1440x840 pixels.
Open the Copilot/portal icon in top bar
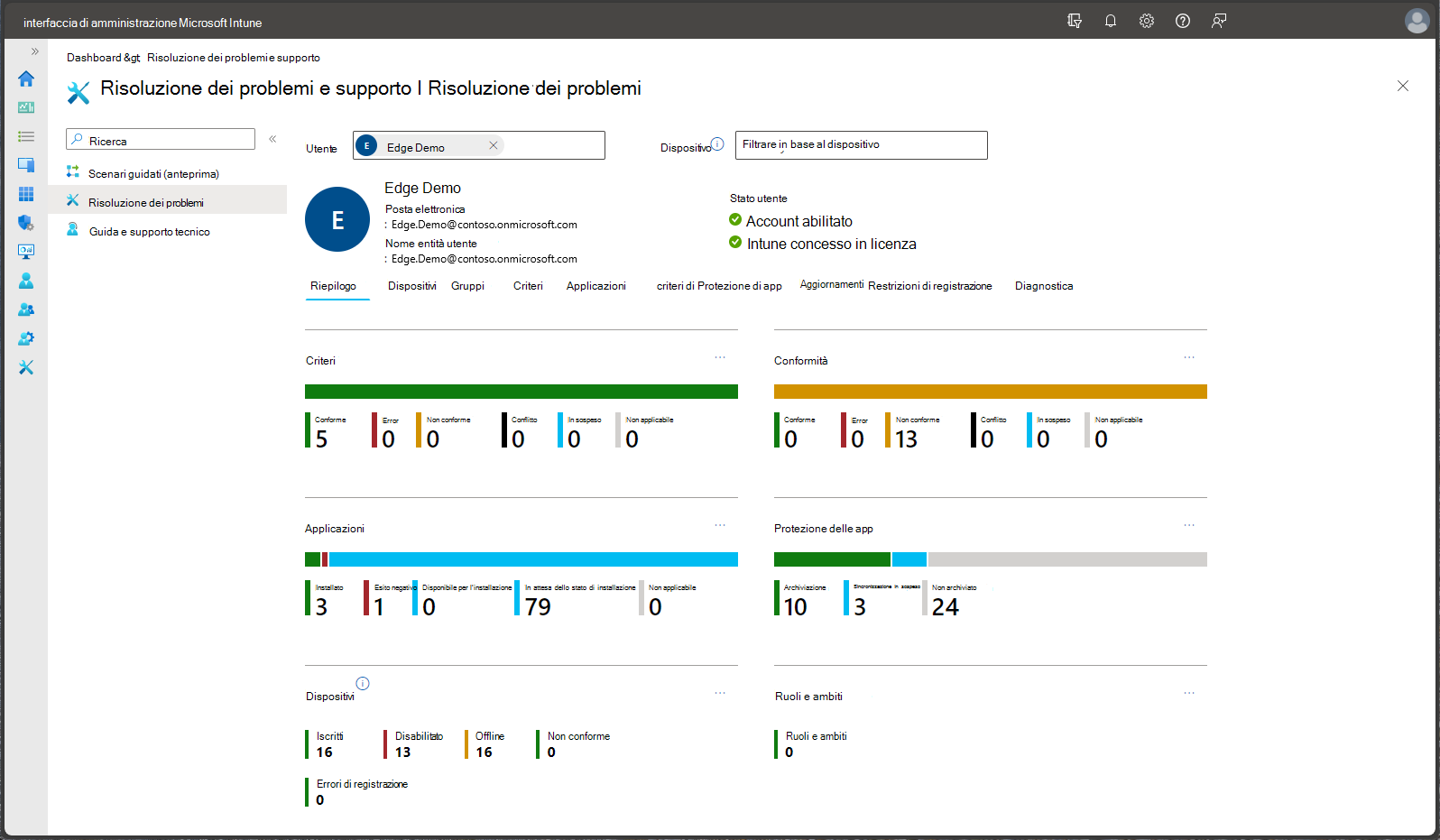coord(1075,21)
